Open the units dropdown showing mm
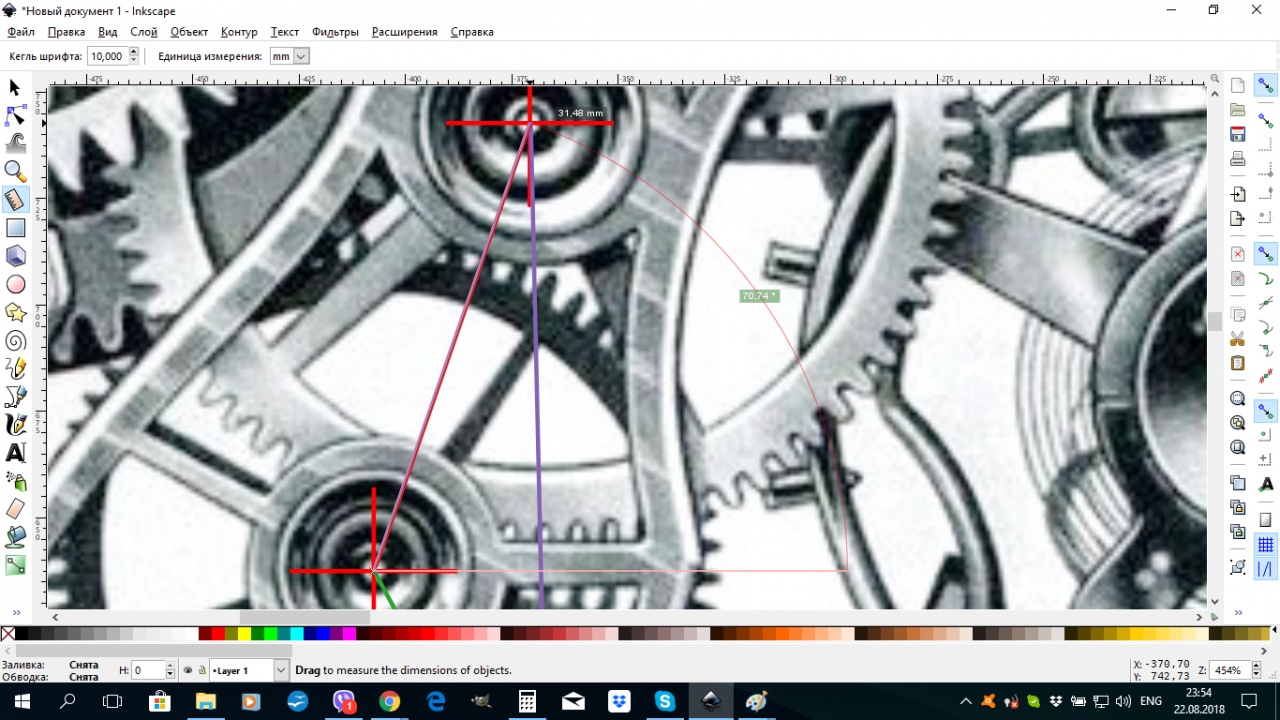The image size is (1280, 720). pos(289,56)
